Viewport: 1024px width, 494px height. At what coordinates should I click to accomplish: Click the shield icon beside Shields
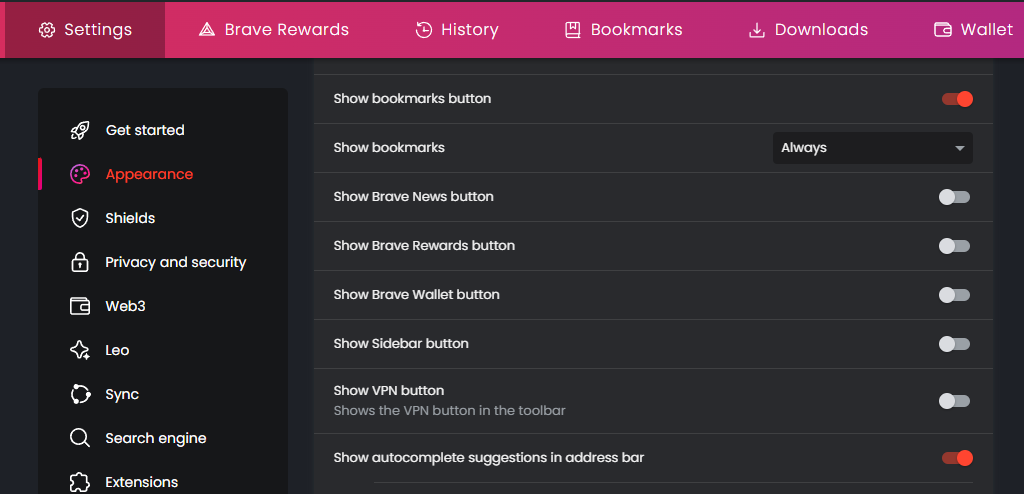pyautogui.click(x=80, y=218)
